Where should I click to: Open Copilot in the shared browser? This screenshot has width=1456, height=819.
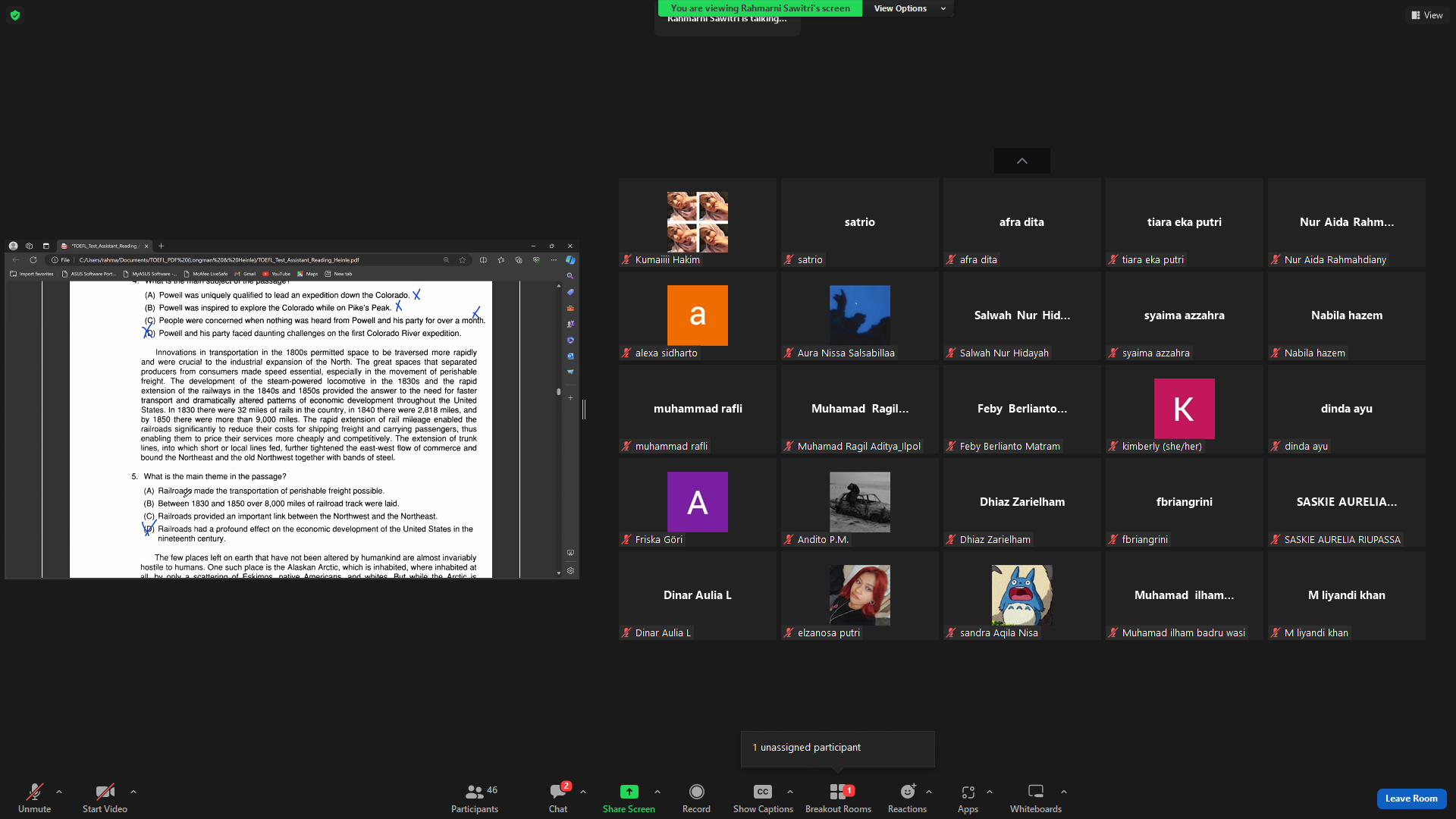[570, 260]
